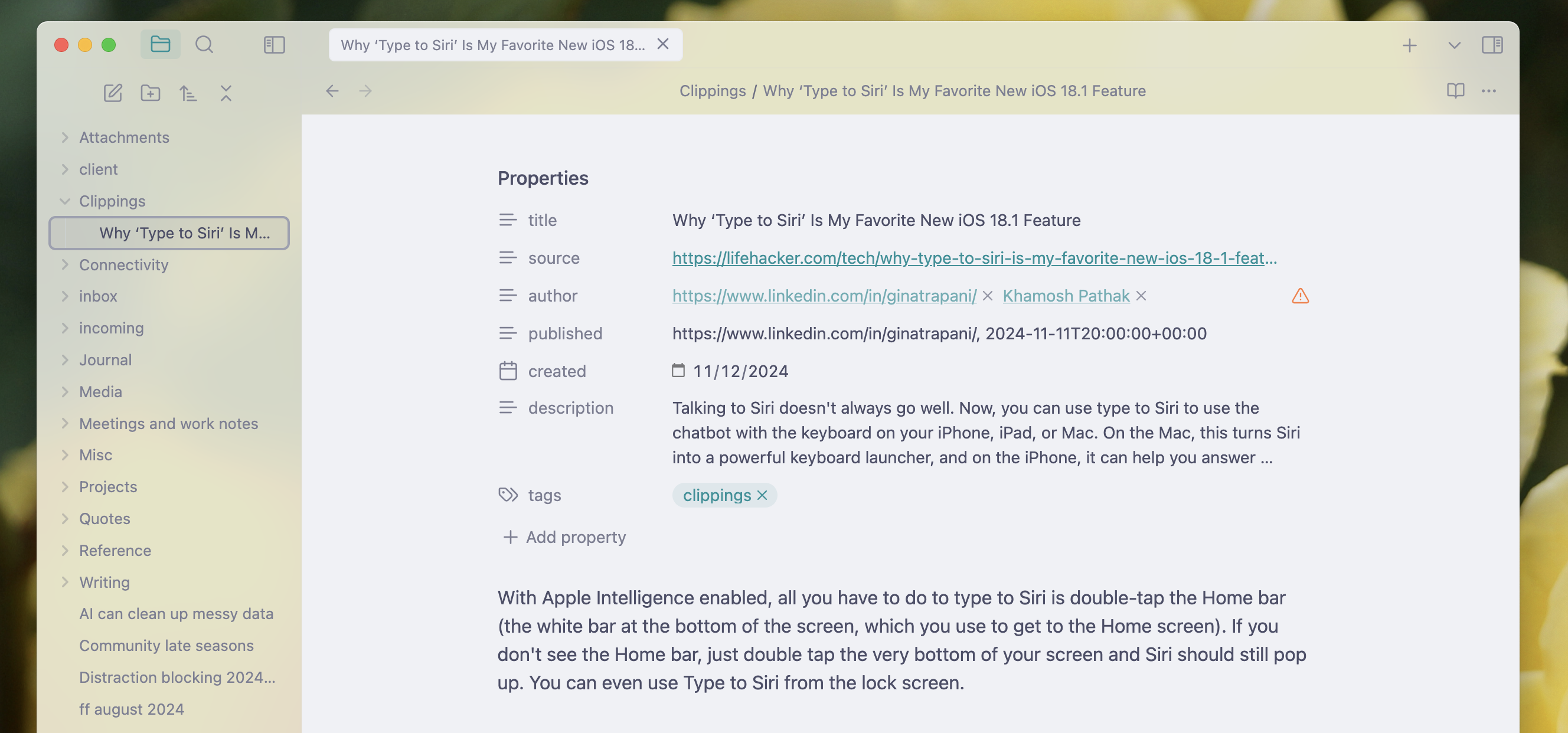Remove the linkedin URL from author
This screenshot has width=1568, height=733.
(x=987, y=296)
